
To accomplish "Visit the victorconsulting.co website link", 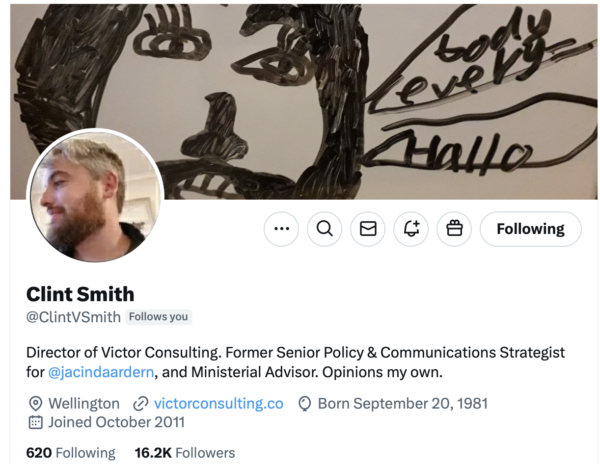I will point(219,403).
